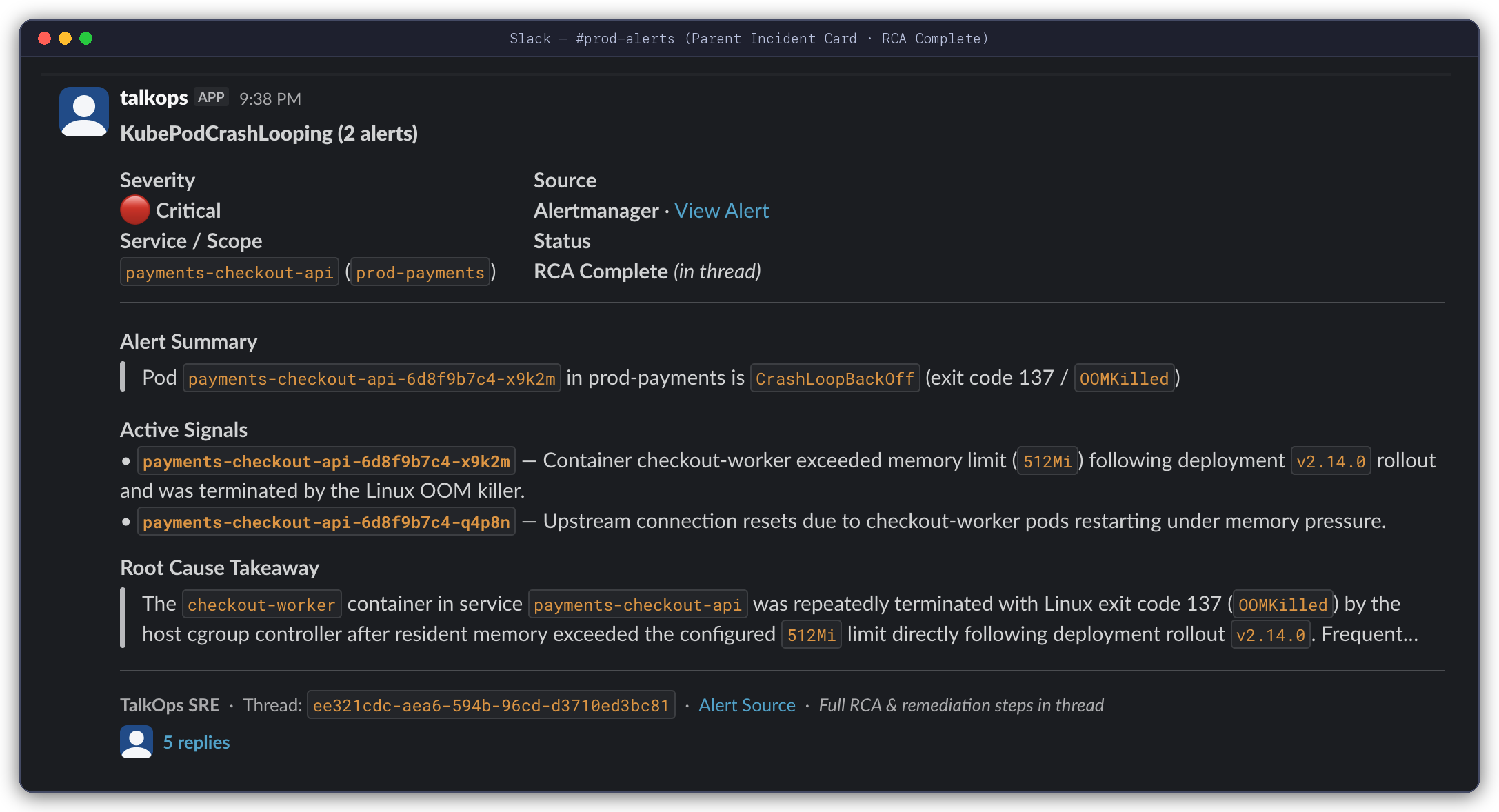Click pod payments-checkout-api-6d8f9b7c4-q4p8n
The image size is (1499, 812).
[x=326, y=522]
